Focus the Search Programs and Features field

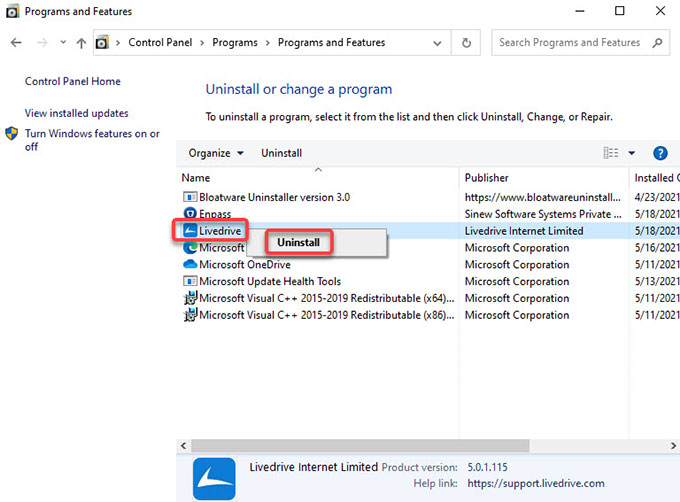coord(580,42)
